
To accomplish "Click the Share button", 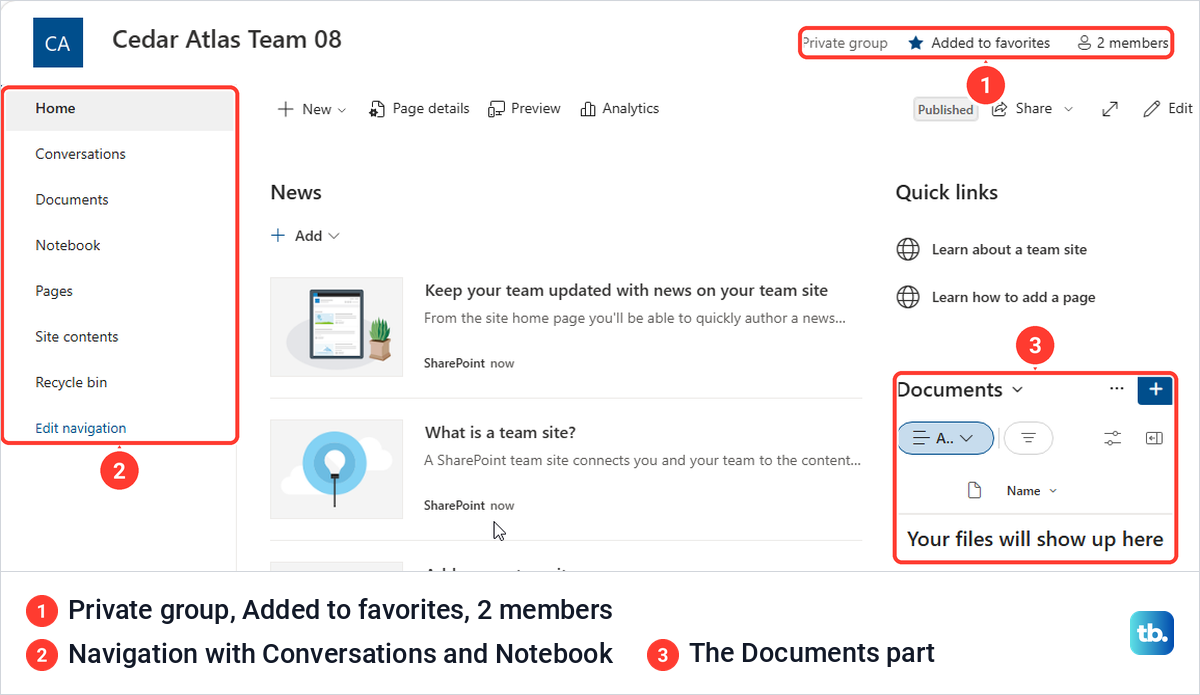I will click(x=1022, y=109).
